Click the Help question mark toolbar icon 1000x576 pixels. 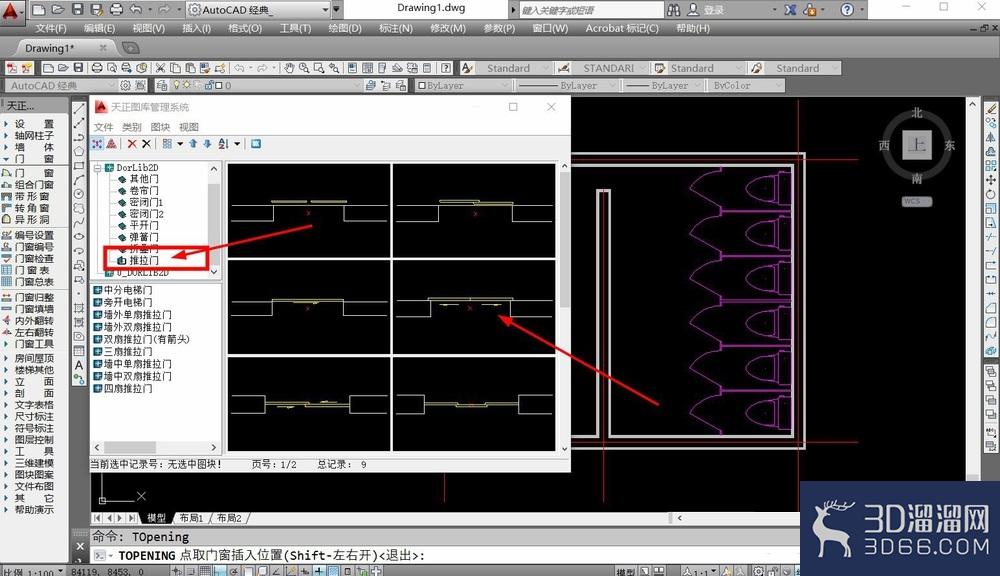[x=446, y=68]
